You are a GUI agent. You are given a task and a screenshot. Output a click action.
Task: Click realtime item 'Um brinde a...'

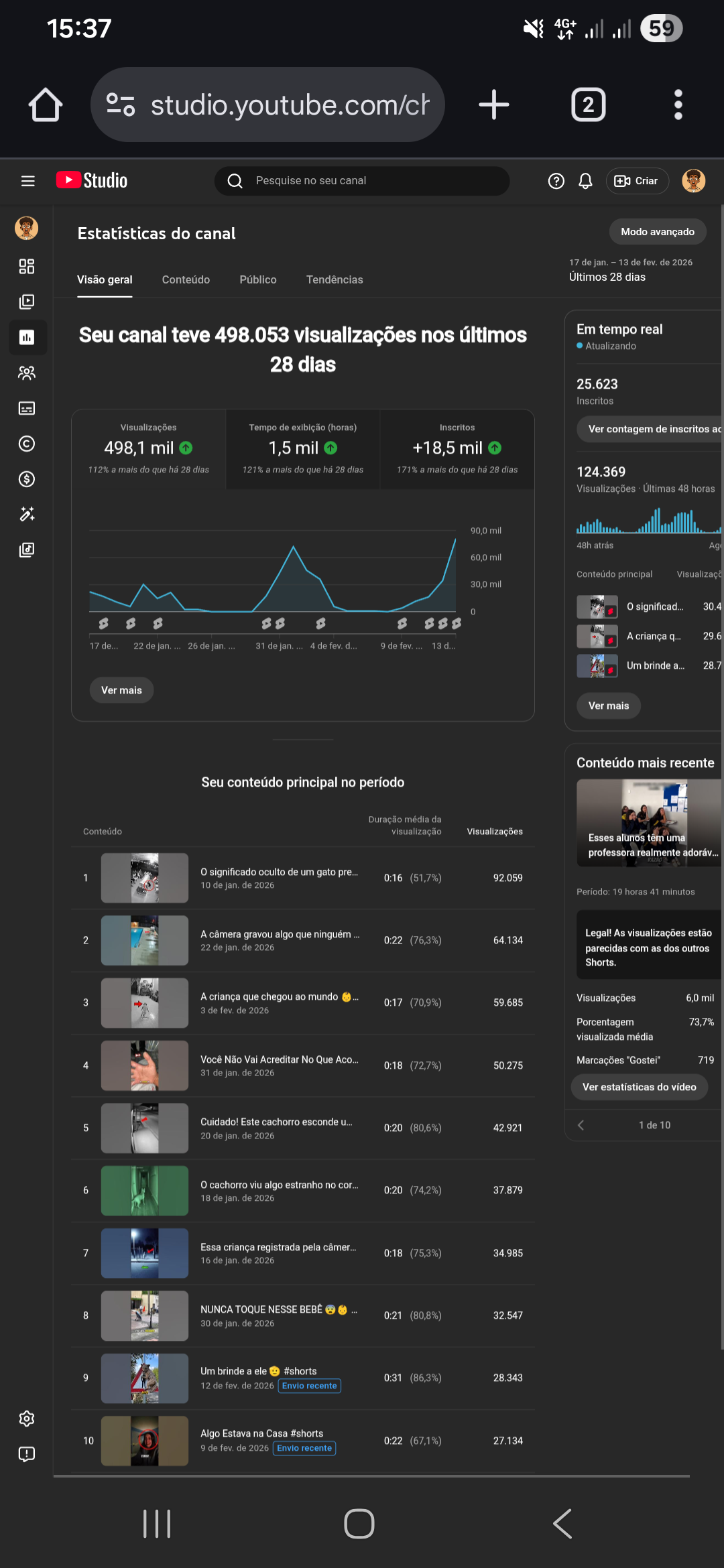tap(649, 665)
